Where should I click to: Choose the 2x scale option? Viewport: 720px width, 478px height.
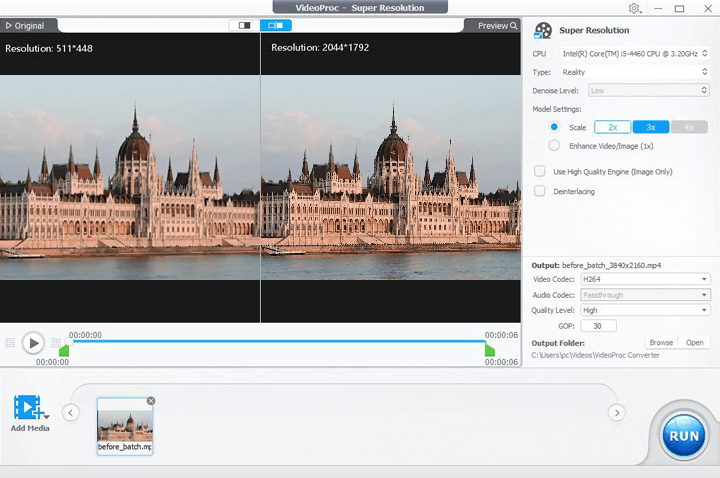point(612,127)
